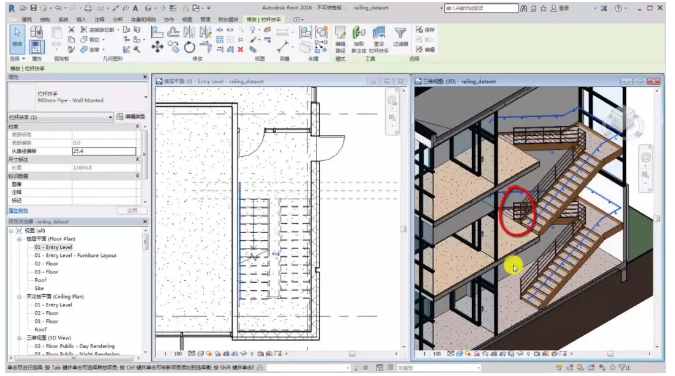Select 'Site' floor plan in Project Browser
Viewport: 675px width, 376px height.
[x=39, y=288]
